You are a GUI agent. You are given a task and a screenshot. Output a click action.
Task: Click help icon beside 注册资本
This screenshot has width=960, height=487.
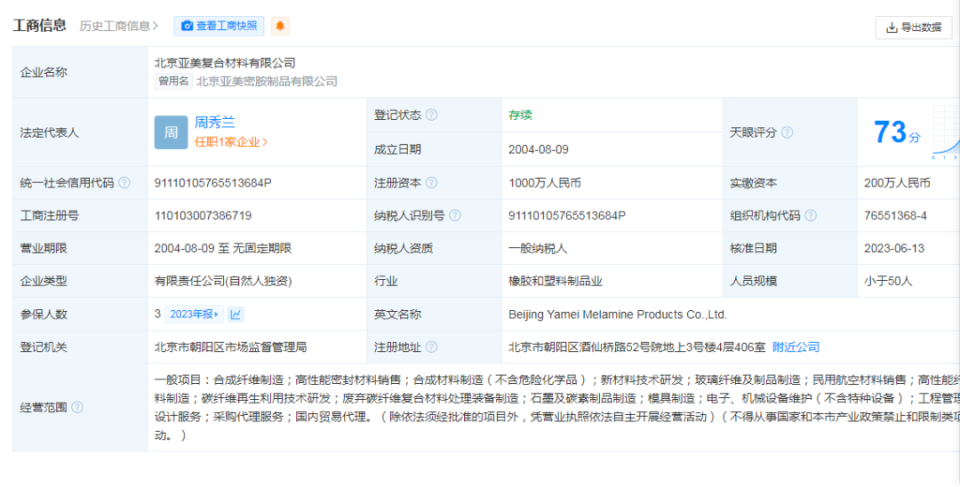[432, 183]
